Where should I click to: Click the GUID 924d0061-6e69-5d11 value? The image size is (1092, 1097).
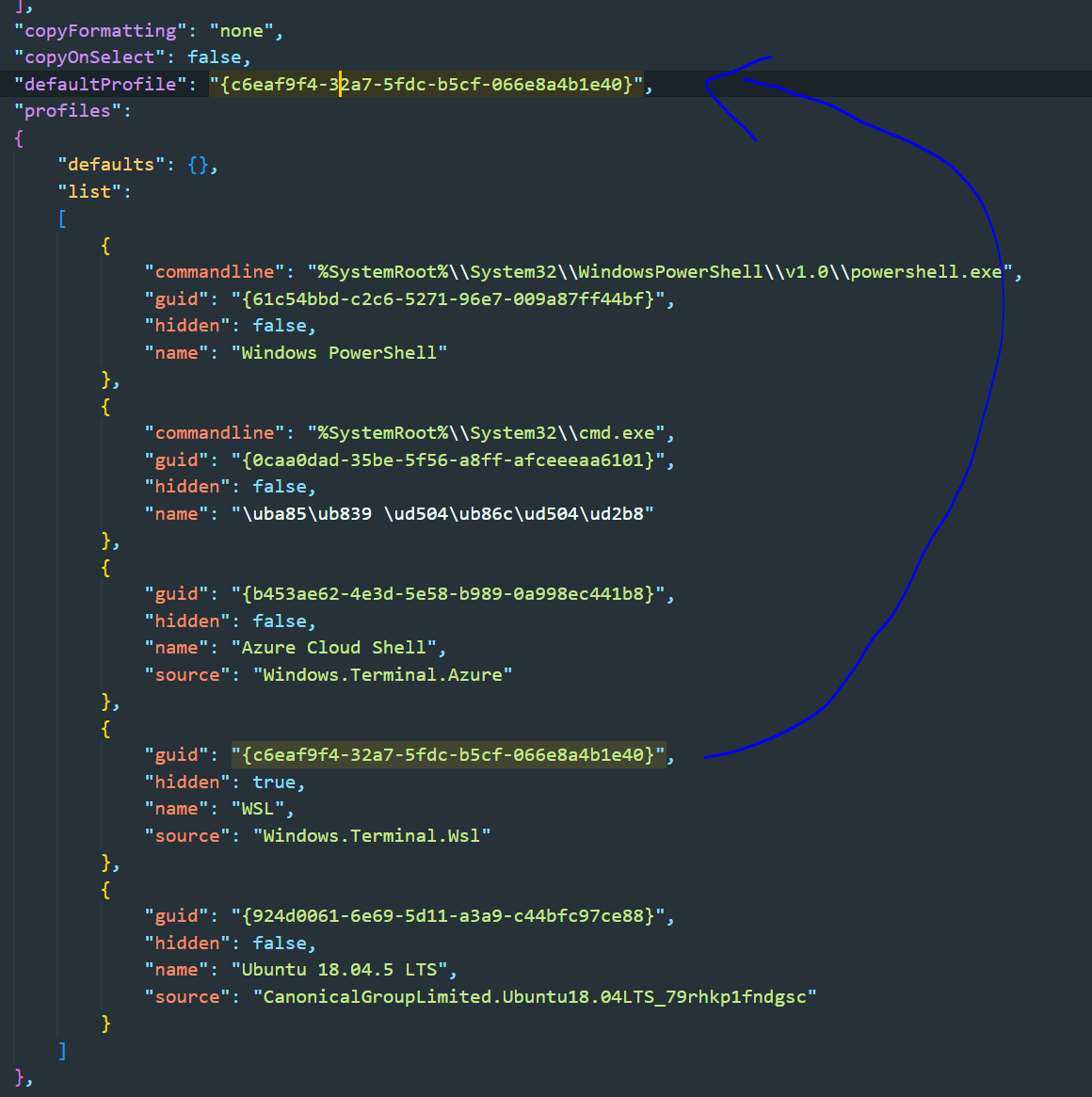[x=448, y=916]
